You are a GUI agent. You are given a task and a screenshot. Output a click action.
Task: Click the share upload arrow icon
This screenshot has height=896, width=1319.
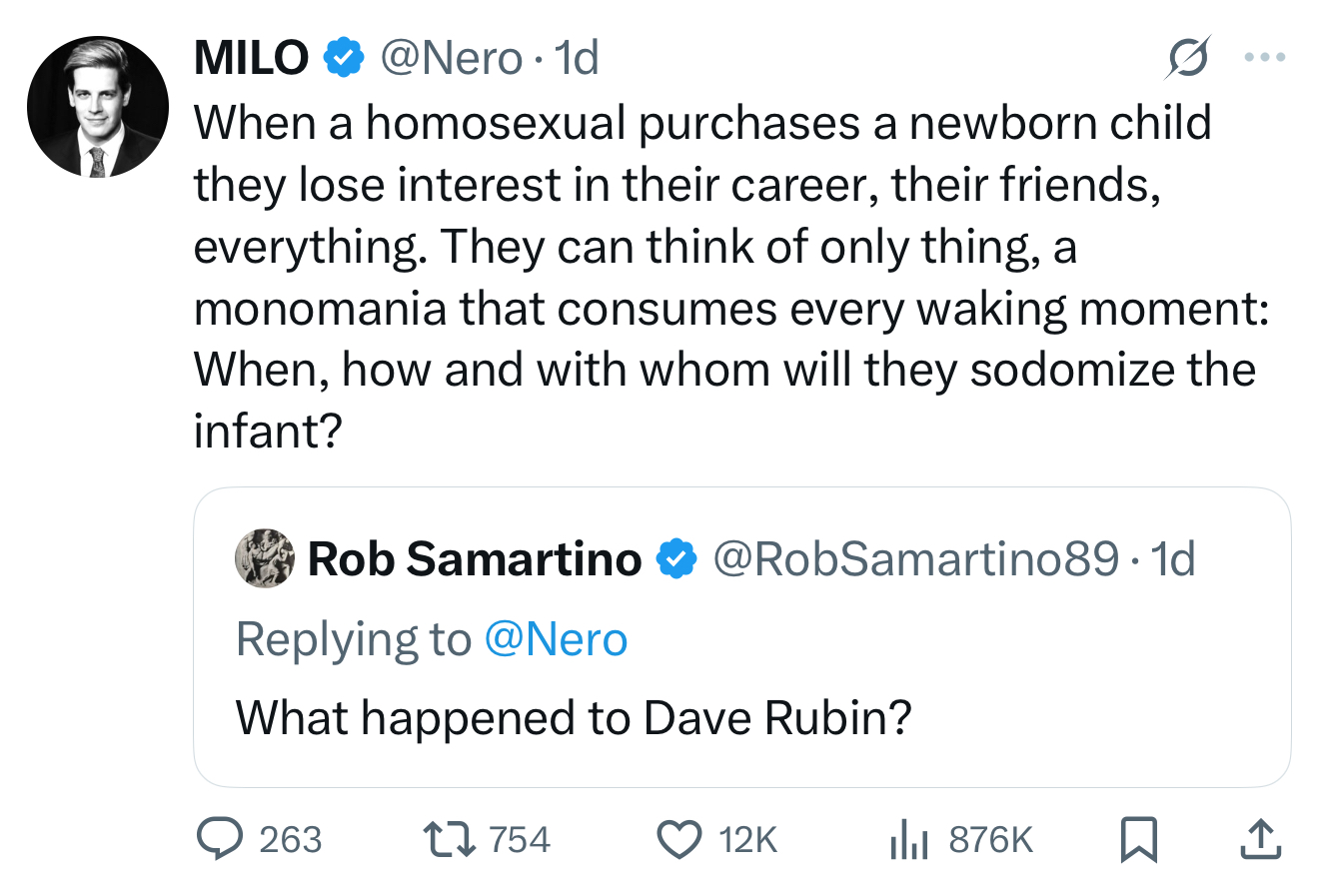pyautogui.click(x=1260, y=839)
